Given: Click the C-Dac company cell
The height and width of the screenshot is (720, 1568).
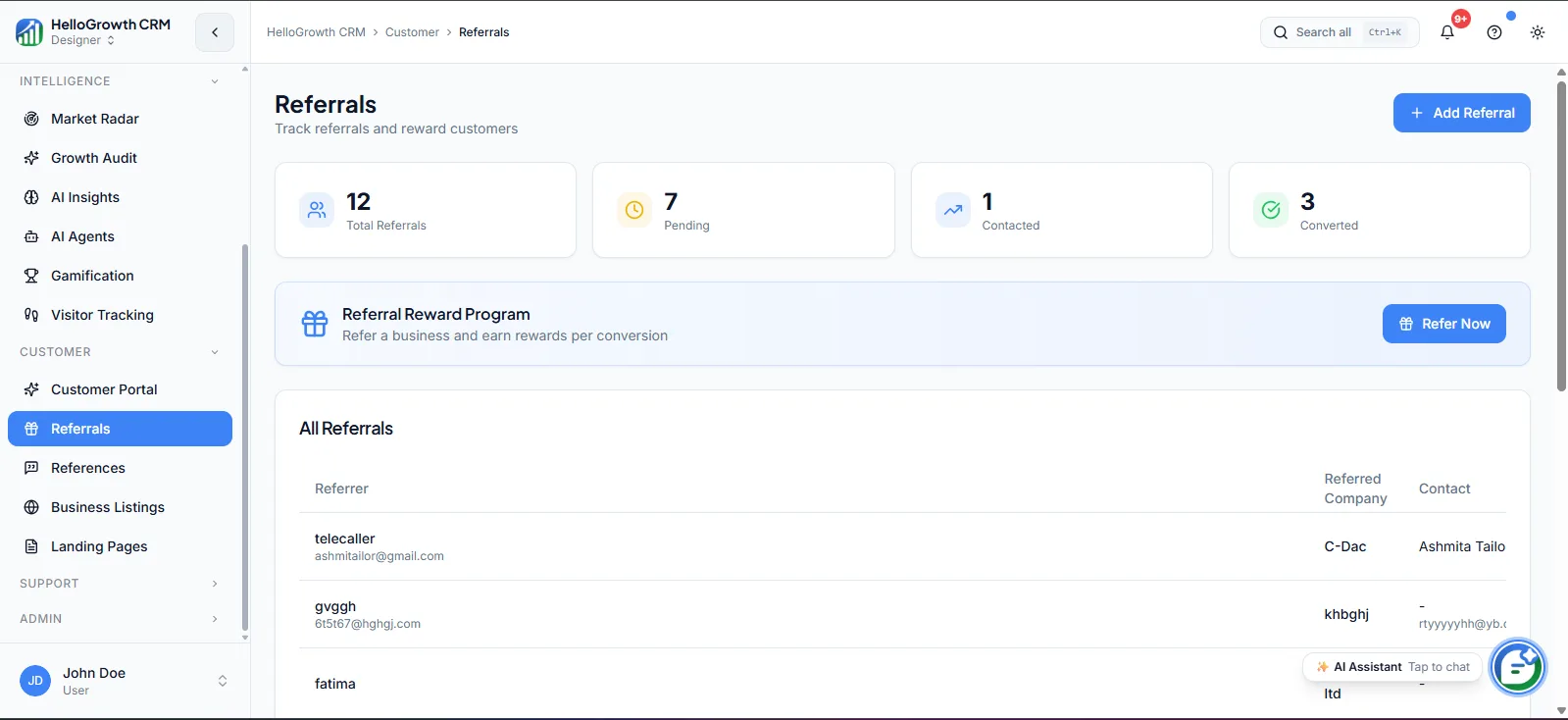Looking at the screenshot, I should (x=1345, y=546).
